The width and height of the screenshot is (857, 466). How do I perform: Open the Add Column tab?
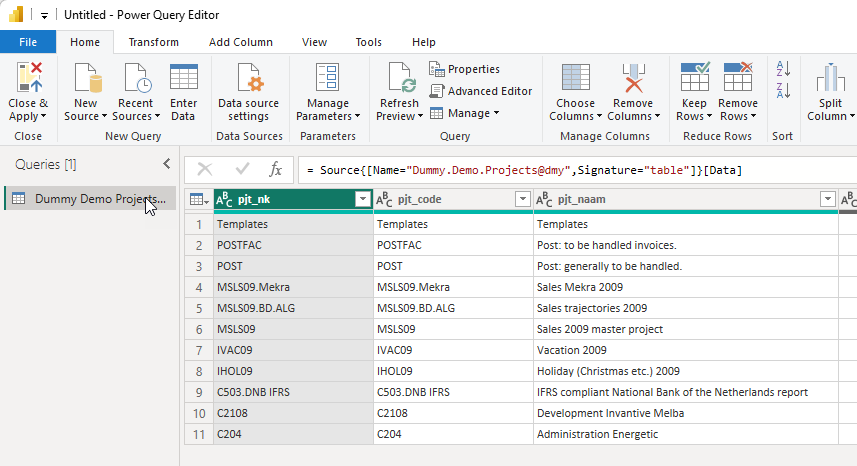click(x=240, y=42)
